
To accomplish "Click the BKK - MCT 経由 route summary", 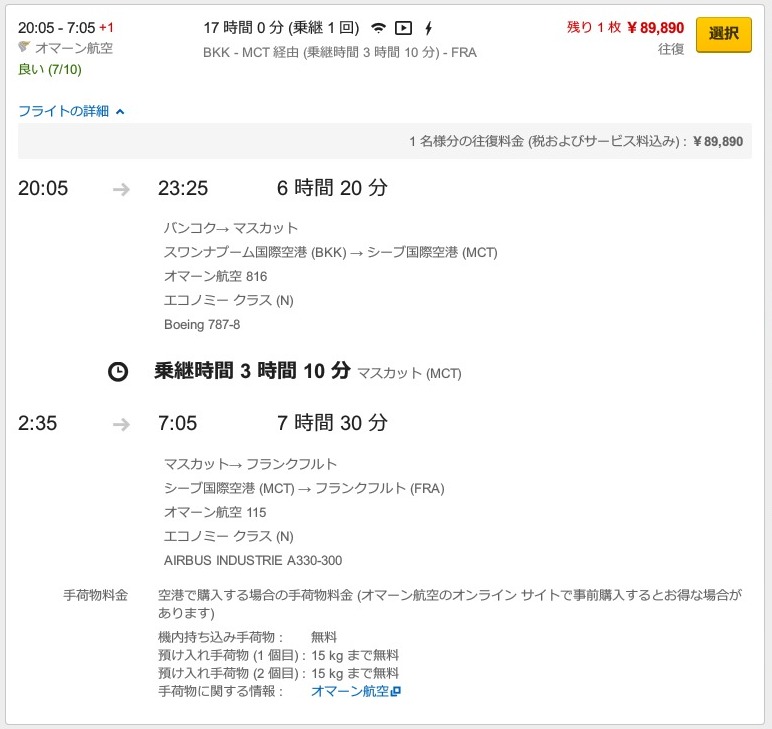I will pyautogui.click(x=340, y=53).
